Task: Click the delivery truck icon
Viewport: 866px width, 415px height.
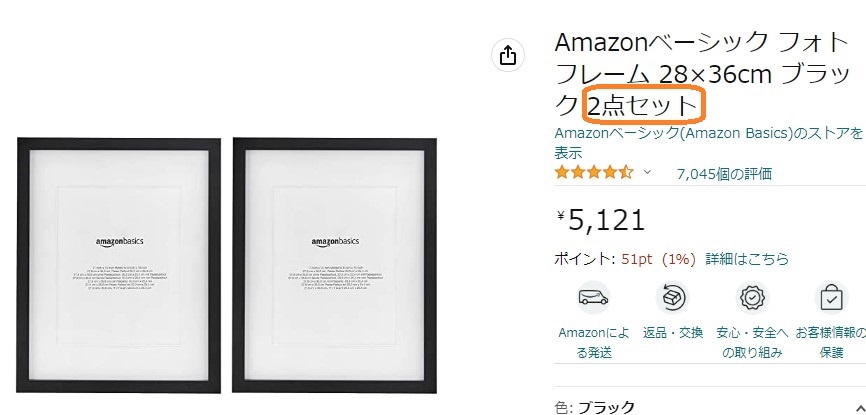Action: [593, 298]
